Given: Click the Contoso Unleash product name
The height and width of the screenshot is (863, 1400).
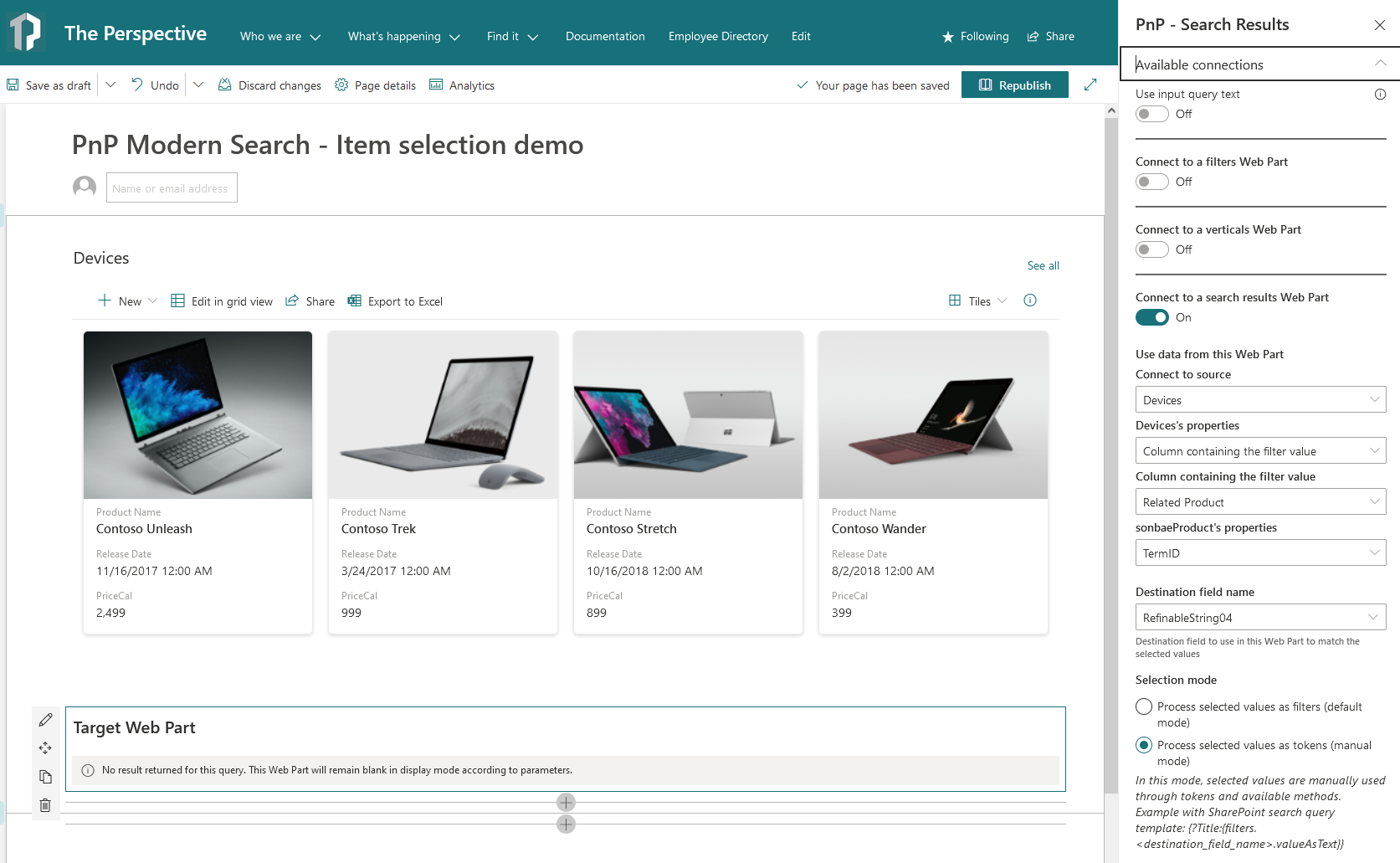Looking at the screenshot, I should click(144, 529).
